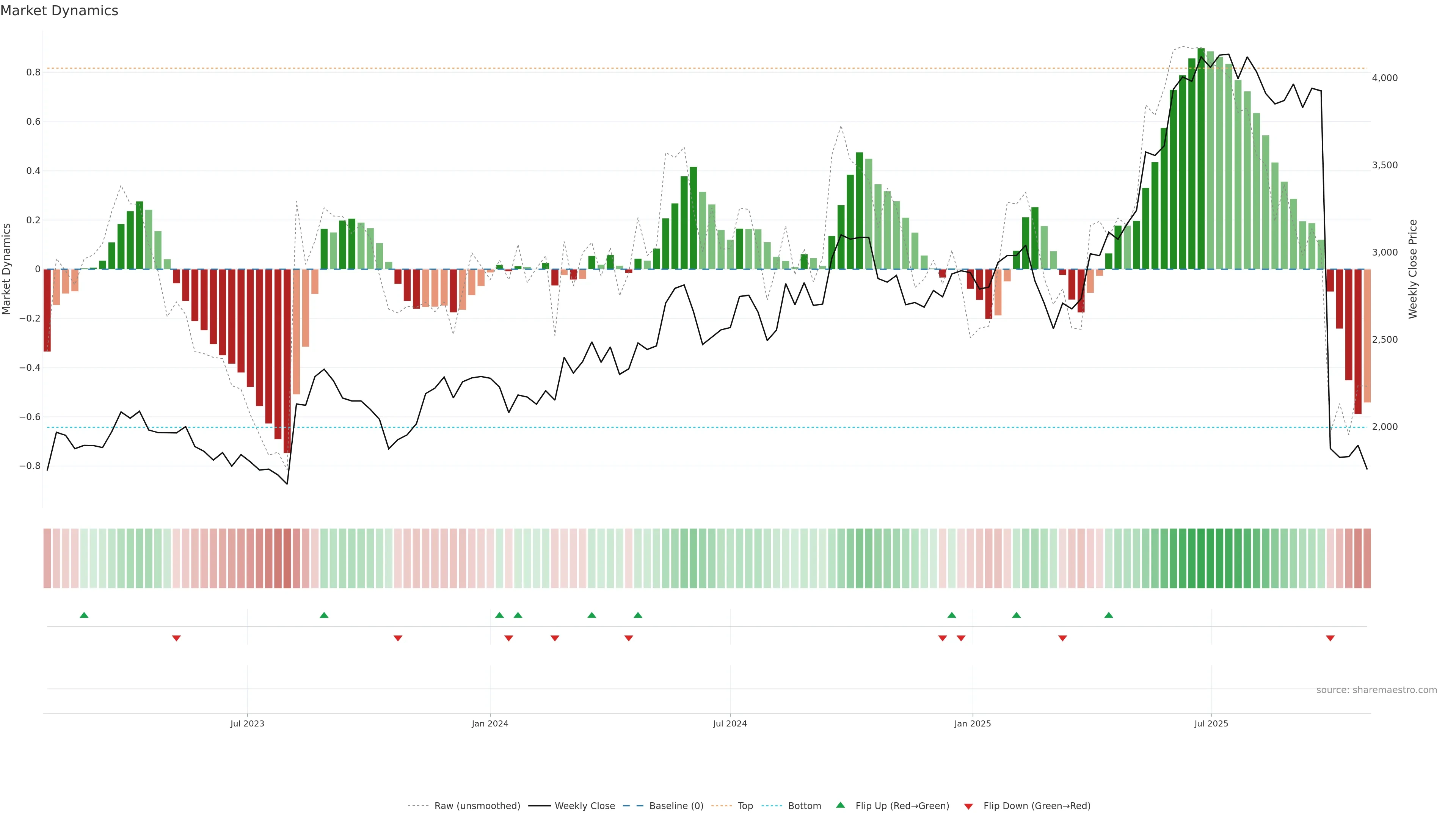Click the Weekly Close black line legend icon
The height and width of the screenshot is (819, 1456).
click(x=539, y=806)
